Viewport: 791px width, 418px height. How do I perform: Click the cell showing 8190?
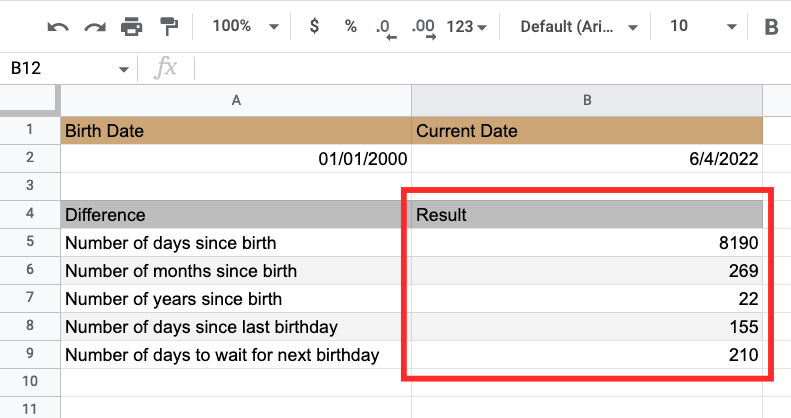587,243
